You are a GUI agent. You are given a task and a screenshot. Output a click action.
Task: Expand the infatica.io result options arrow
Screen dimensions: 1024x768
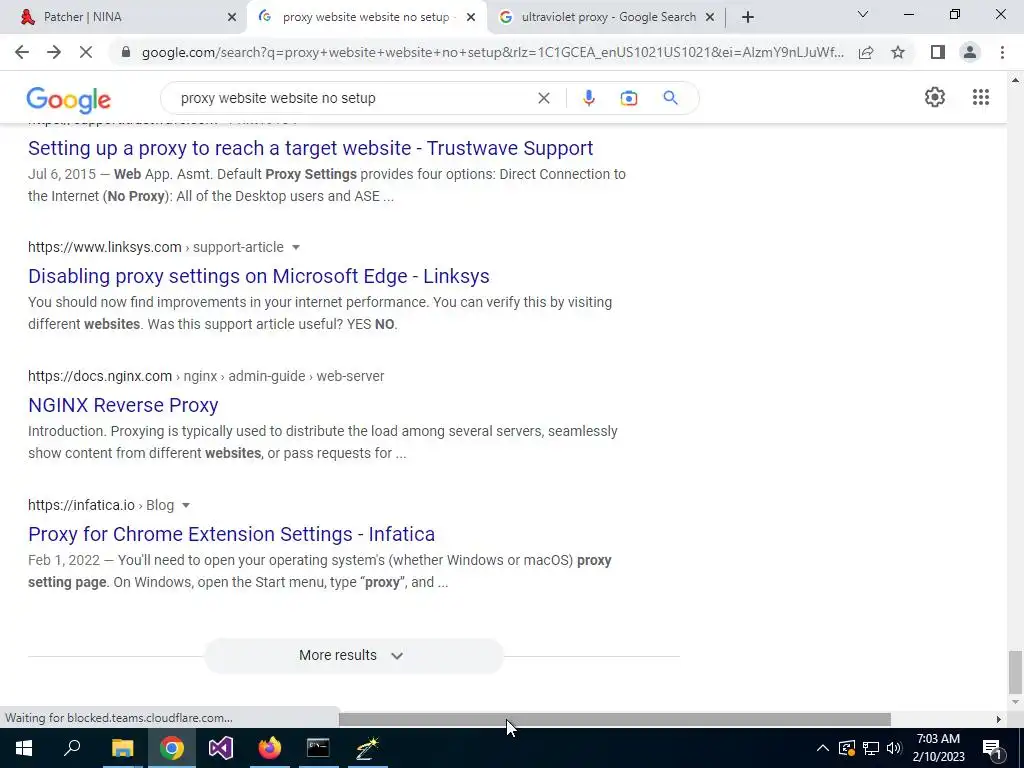pyautogui.click(x=185, y=505)
